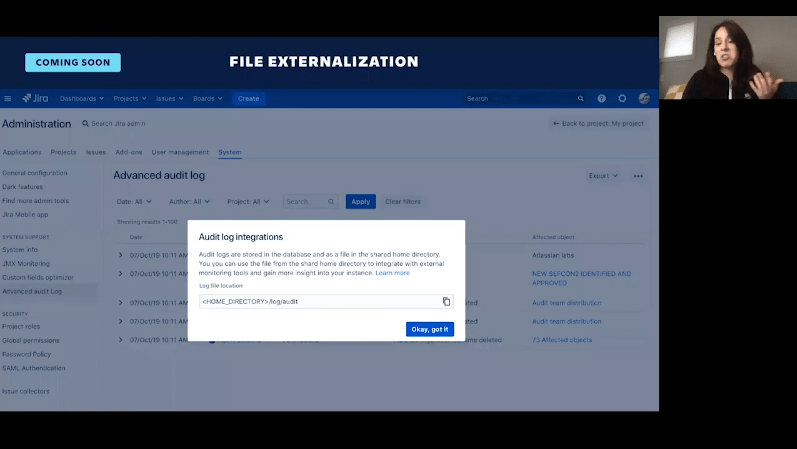797x449 pixels.
Task: Open the user profile avatar
Action: click(x=644, y=99)
